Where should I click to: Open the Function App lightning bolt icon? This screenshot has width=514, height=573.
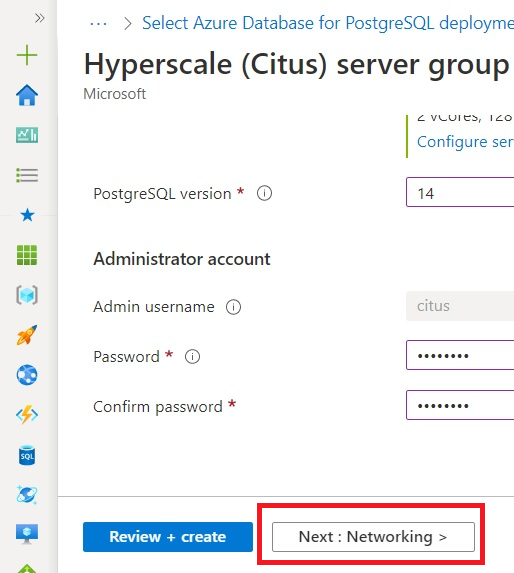pos(27,415)
